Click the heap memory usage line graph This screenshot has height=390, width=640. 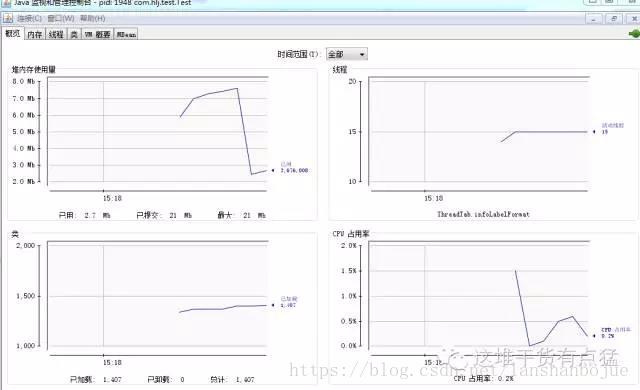point(222,131)
